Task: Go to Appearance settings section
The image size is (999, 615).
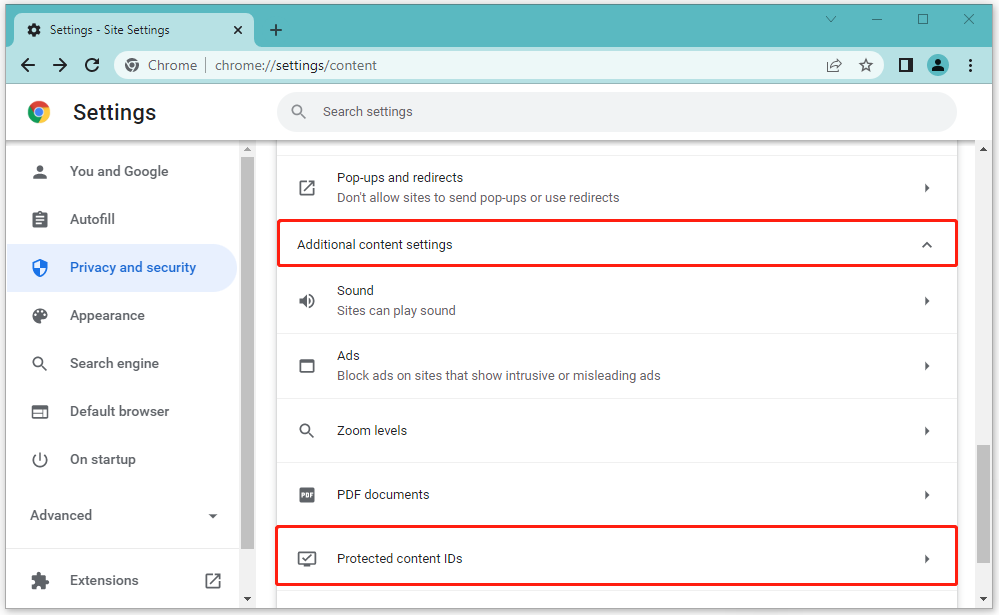Action: [107, 316]
